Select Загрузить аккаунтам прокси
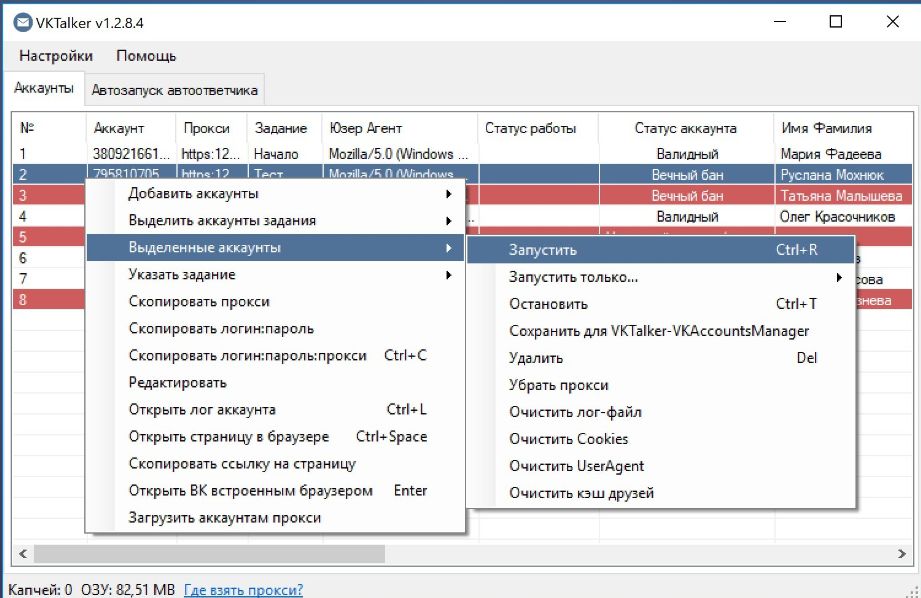The width and height of the screenshot is (921, 598). point(225,517)
